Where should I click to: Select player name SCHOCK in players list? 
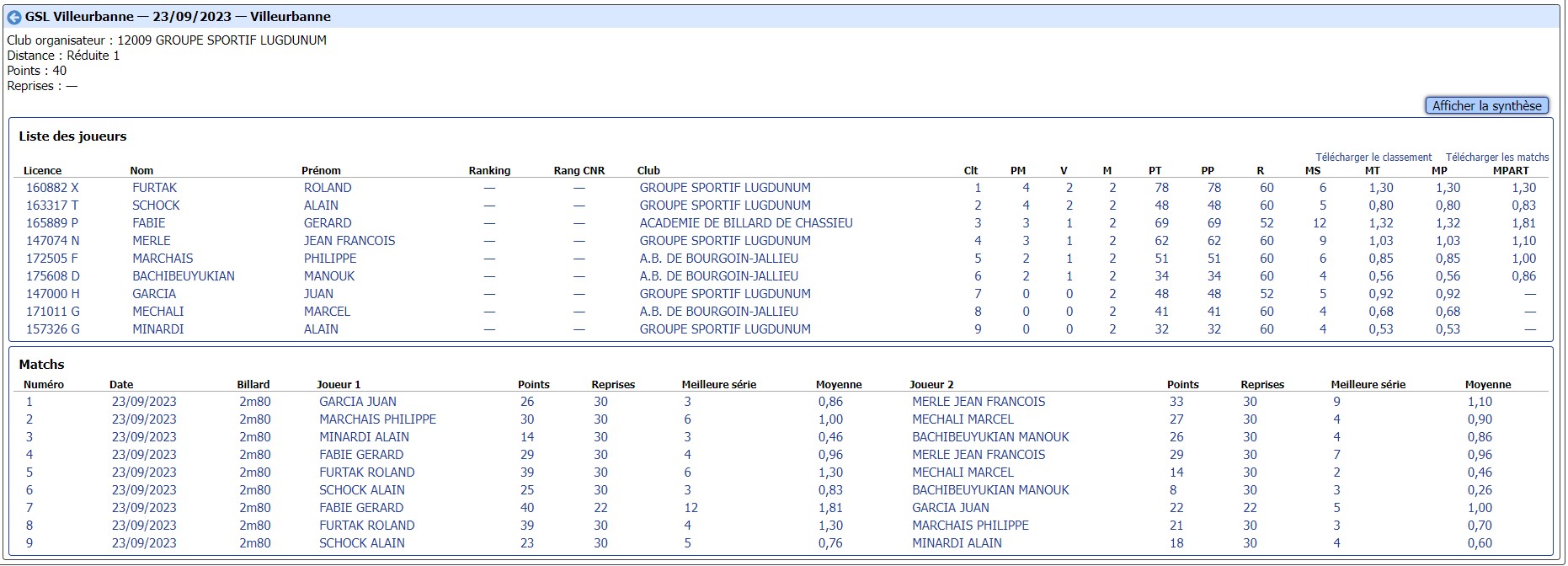tap(156, 206)
